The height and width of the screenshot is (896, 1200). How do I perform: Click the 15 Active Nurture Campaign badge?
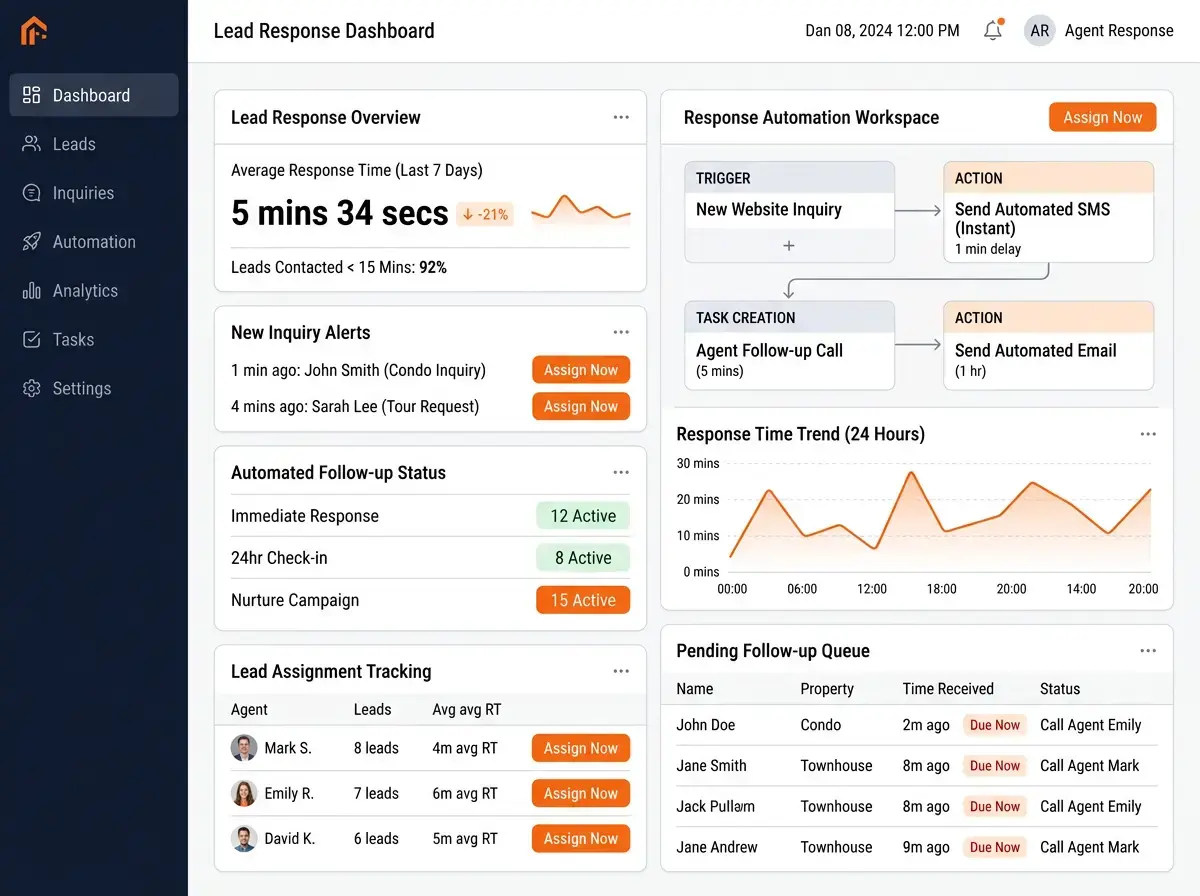tap(583, 600)
